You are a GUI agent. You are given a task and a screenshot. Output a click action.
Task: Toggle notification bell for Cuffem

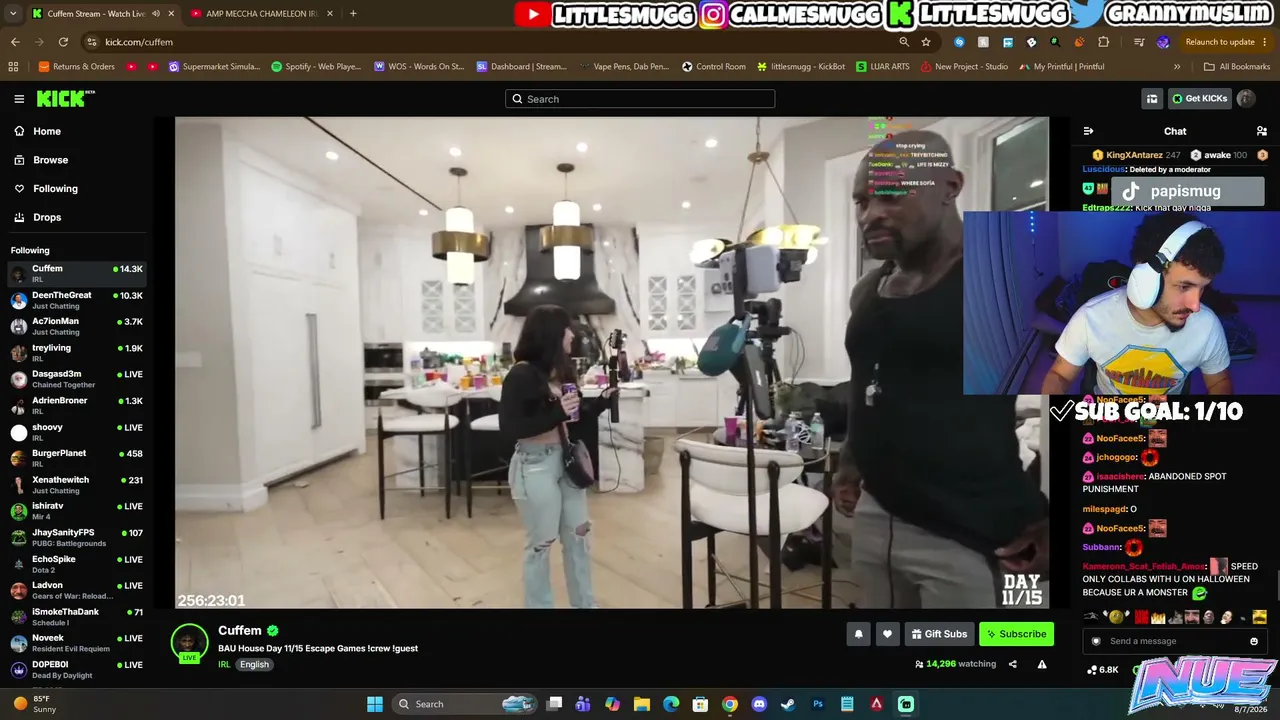(x=858, y=634)
